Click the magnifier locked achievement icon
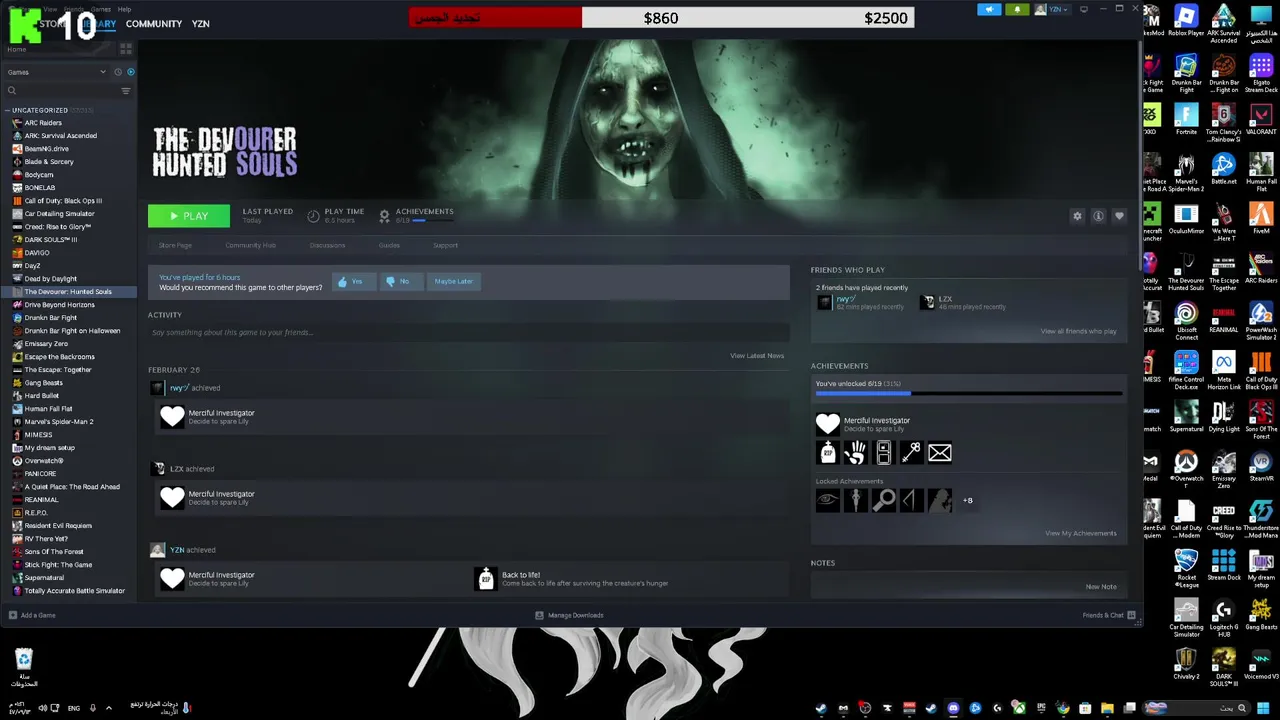The width and height of the screenshot is (1280, 720). (883, 500)
